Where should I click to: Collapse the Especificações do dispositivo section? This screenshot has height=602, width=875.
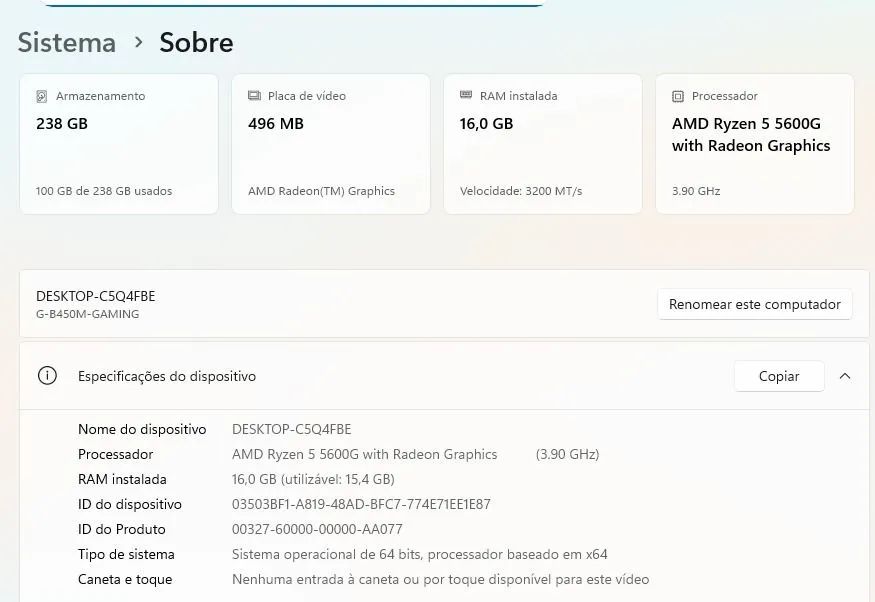click(x=845, y=376)
